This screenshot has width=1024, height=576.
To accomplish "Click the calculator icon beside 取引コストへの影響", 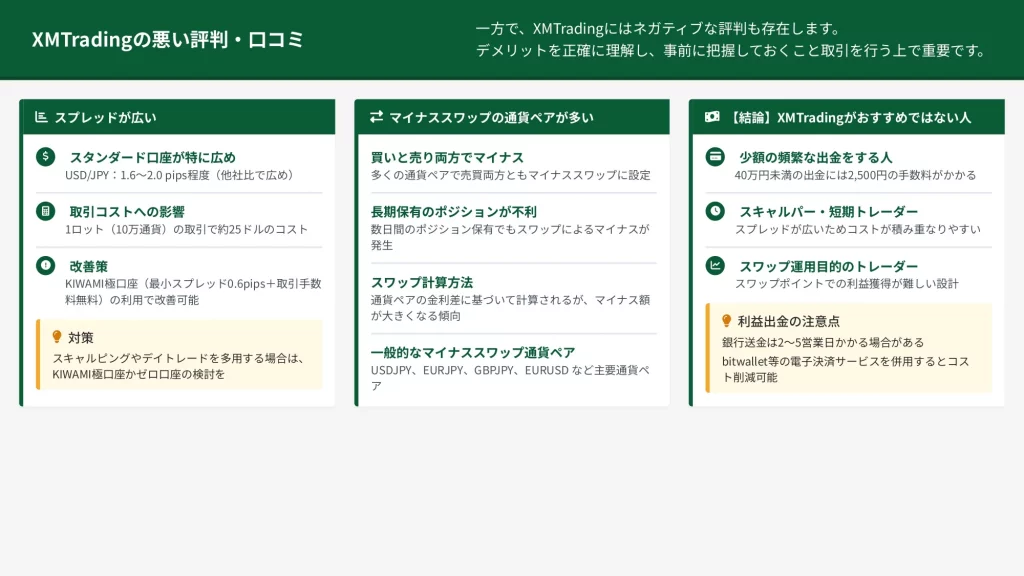I will tap(45, 211).
